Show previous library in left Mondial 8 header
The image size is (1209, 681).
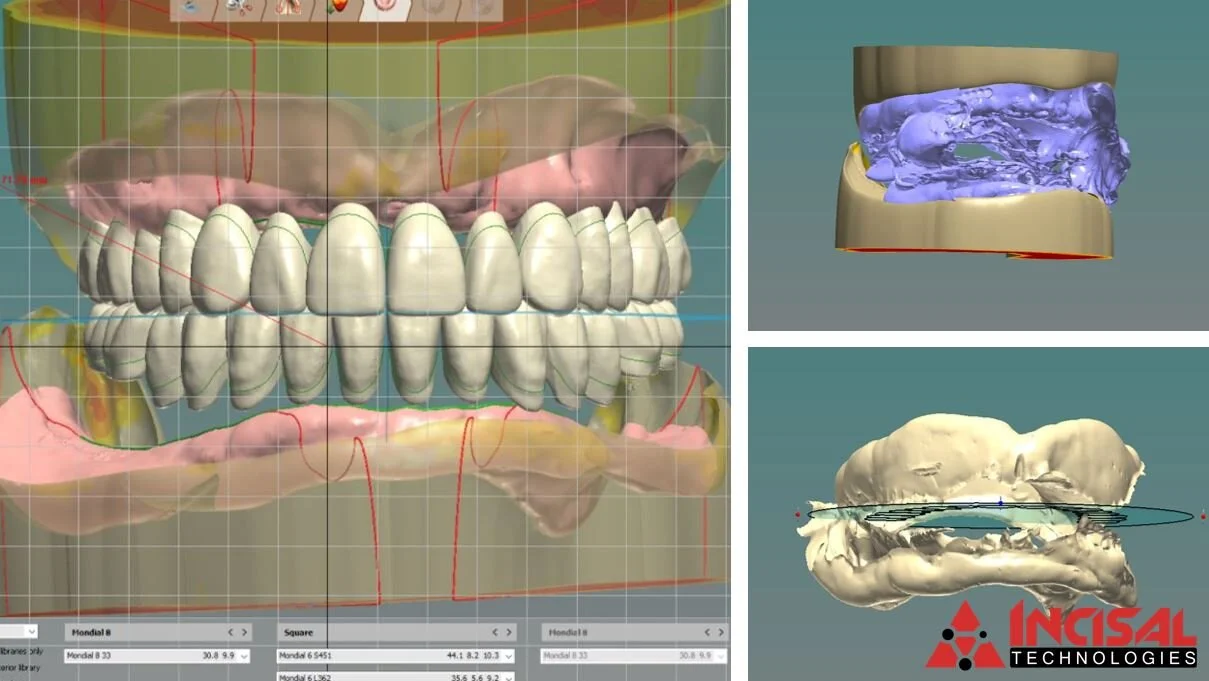(230, 632)
